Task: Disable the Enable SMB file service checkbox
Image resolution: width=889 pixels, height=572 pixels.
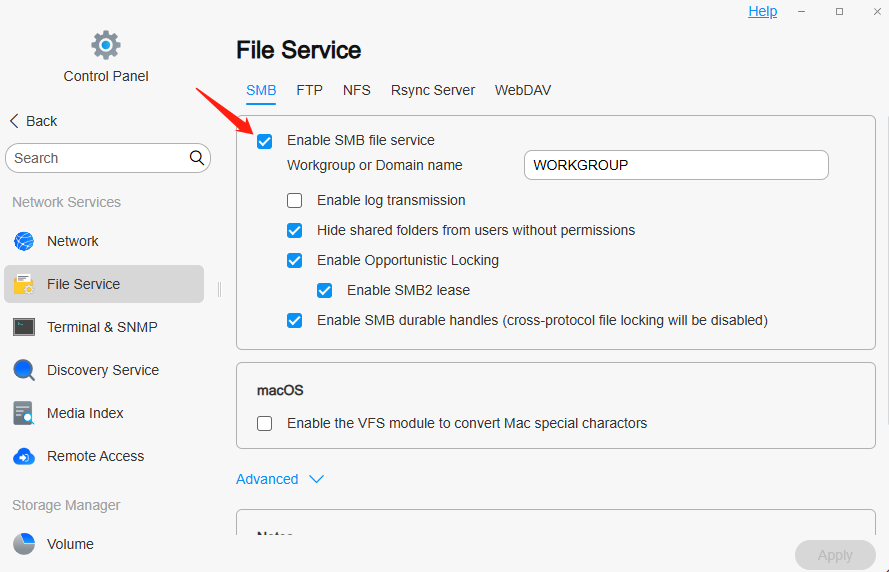Action: pos(264,141)
